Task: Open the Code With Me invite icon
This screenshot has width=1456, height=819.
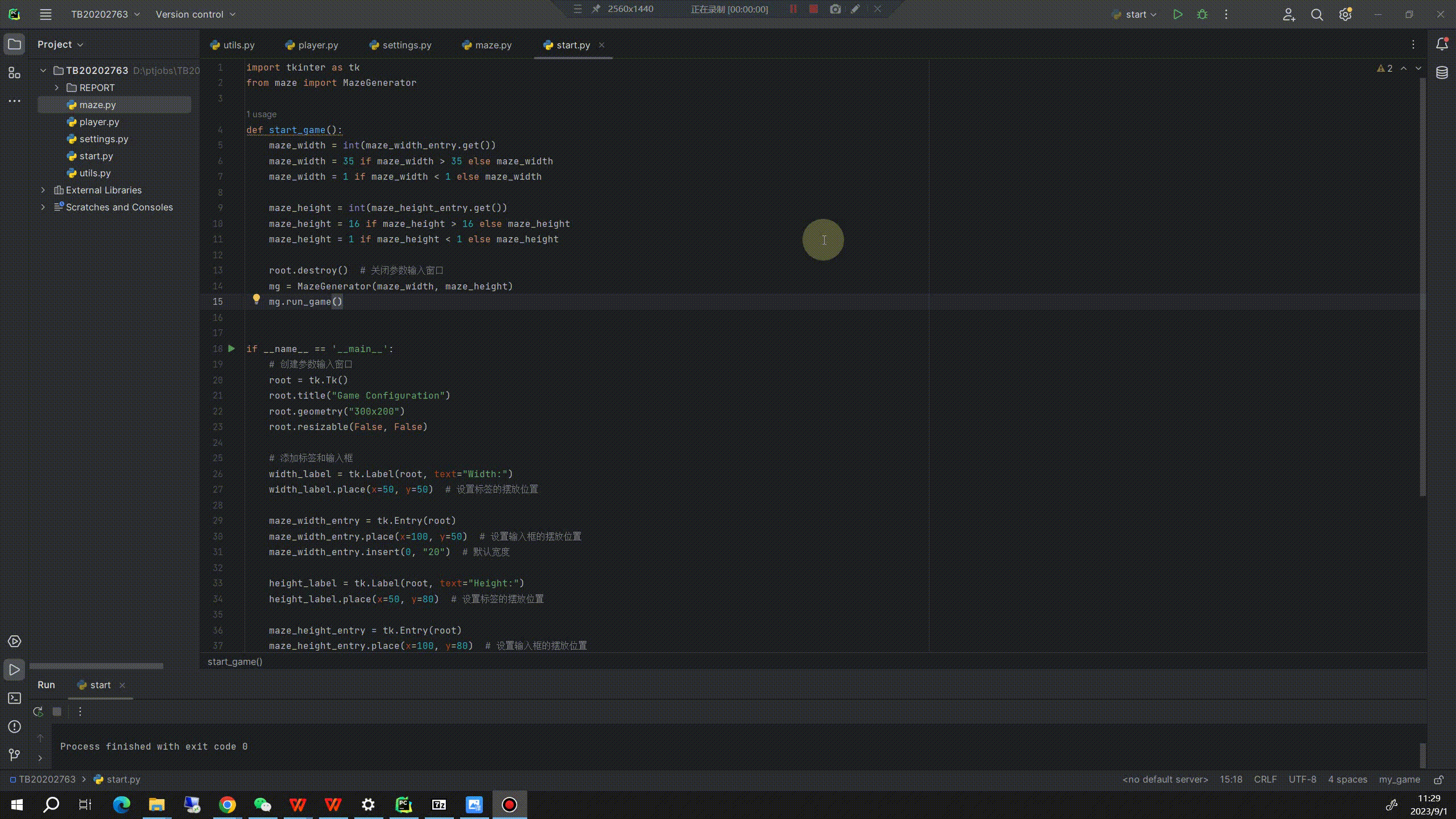Action: click(x=1289, y=14)
